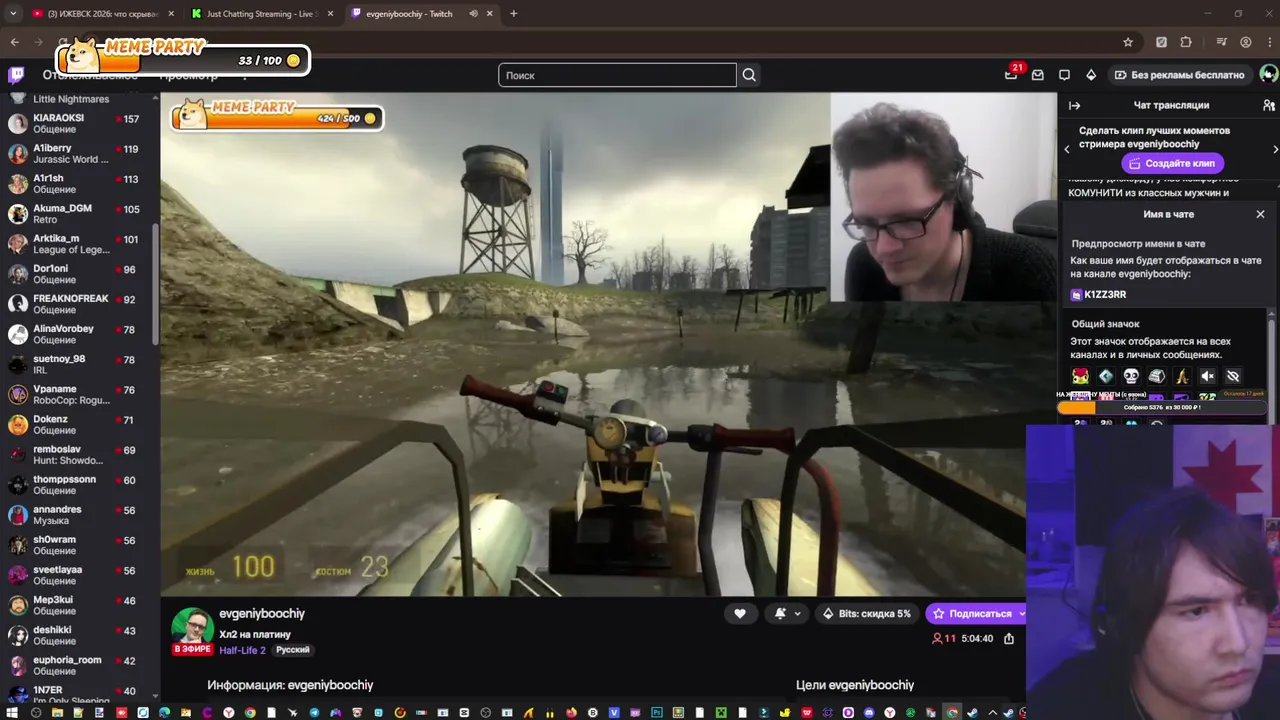Click the browser back arrow
The height and width of the screenshot is (720, 1280).
(14, 42)
